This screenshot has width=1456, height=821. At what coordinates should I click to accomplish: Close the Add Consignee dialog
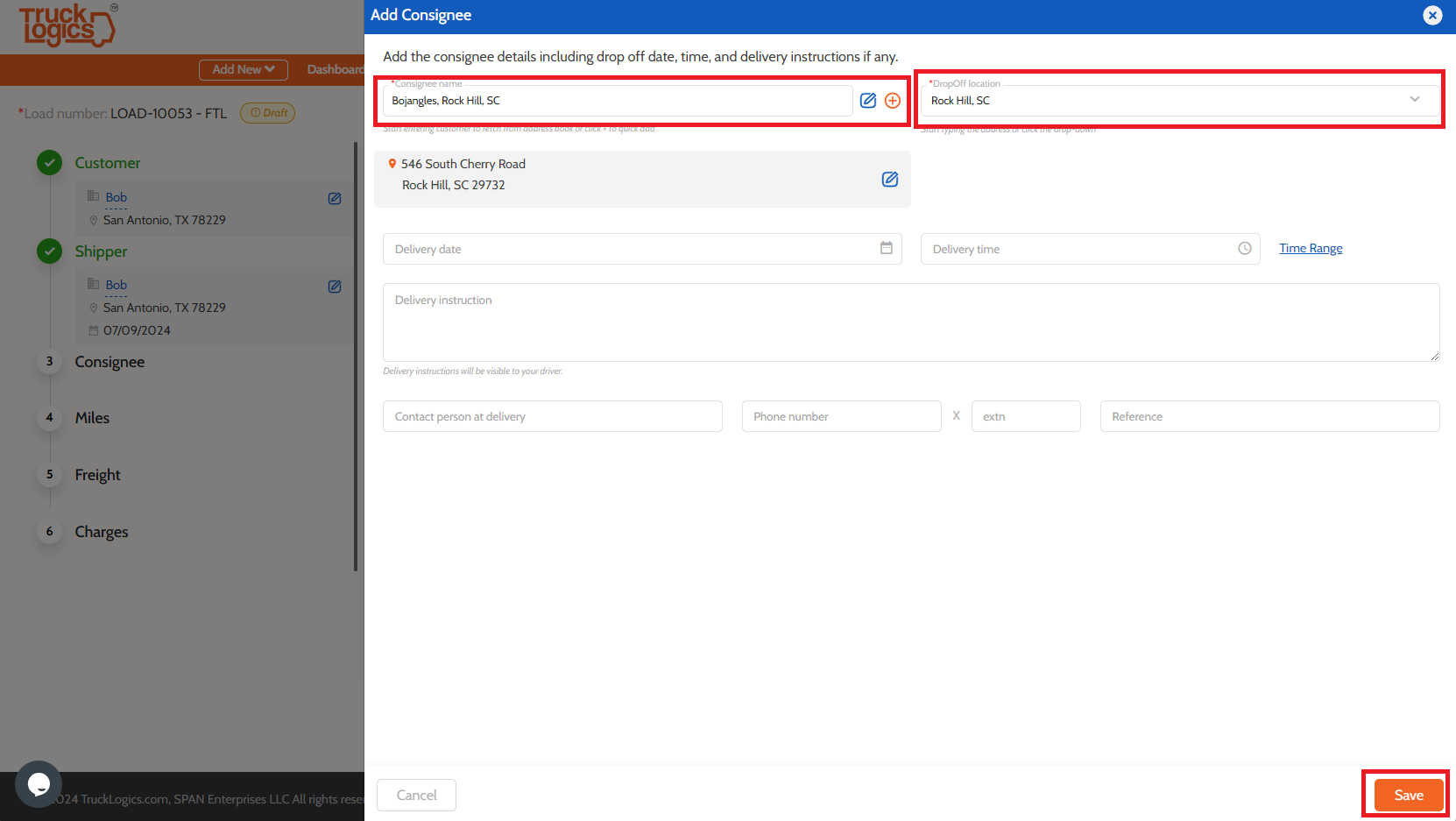(1432, 15)
